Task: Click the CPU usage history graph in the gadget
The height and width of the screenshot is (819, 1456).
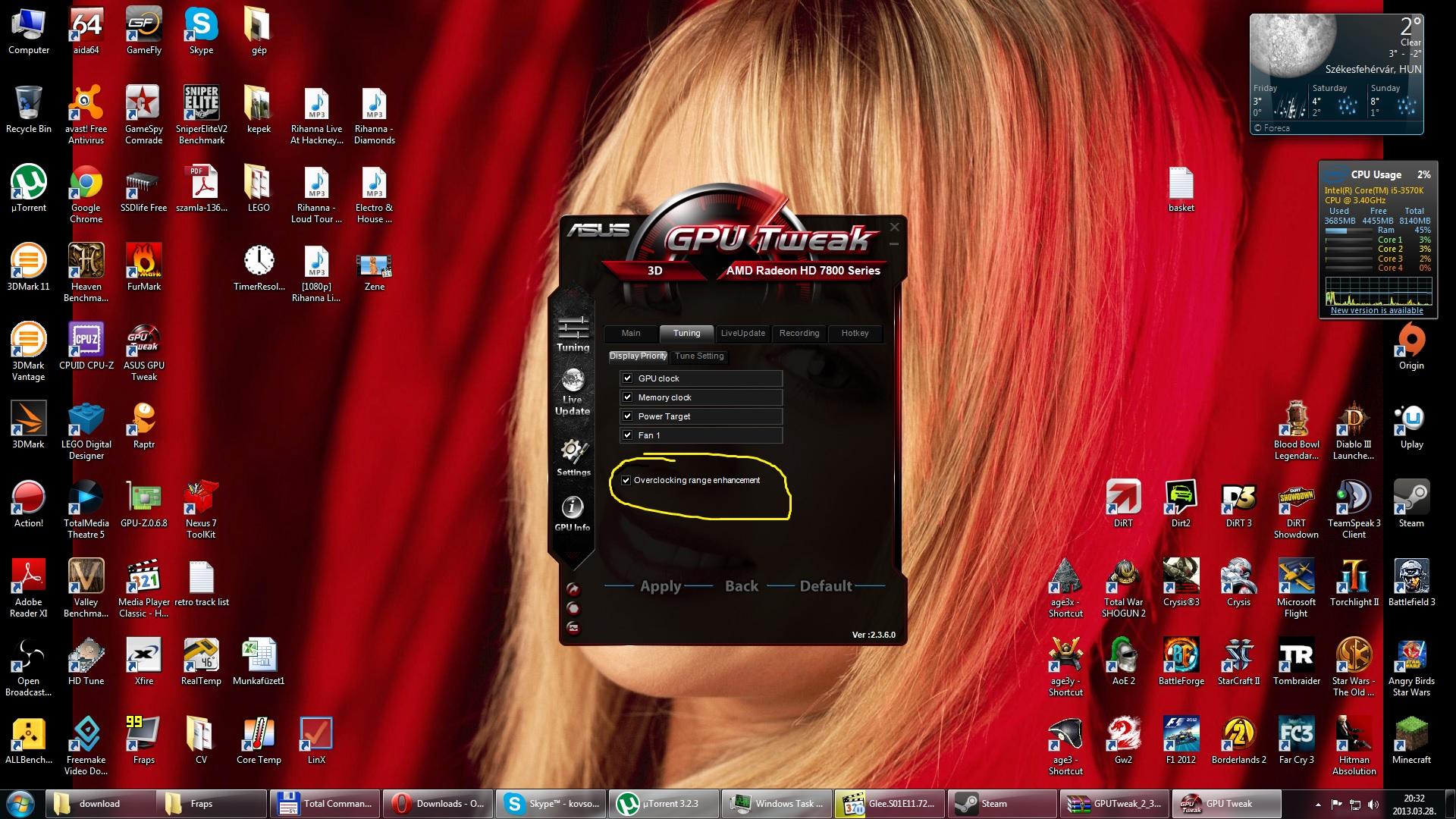Action: tap(1378, 290)
